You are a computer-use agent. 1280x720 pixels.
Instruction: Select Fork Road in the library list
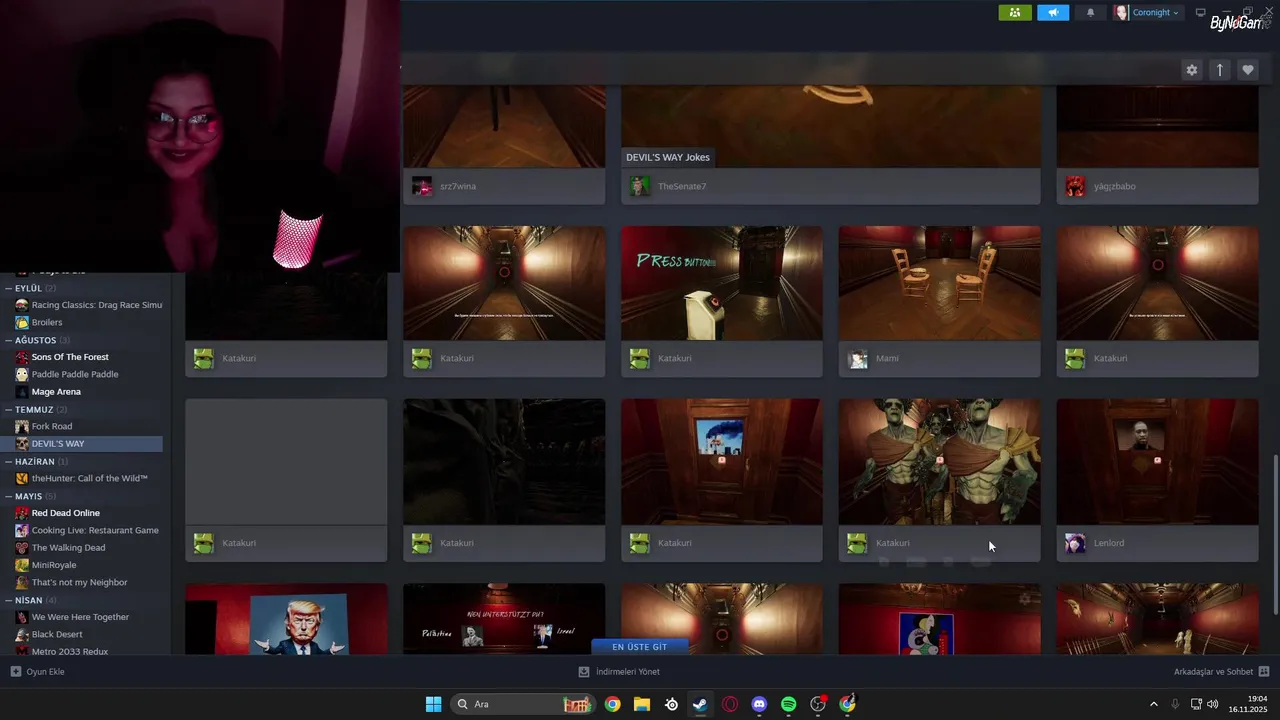[88, 426]
